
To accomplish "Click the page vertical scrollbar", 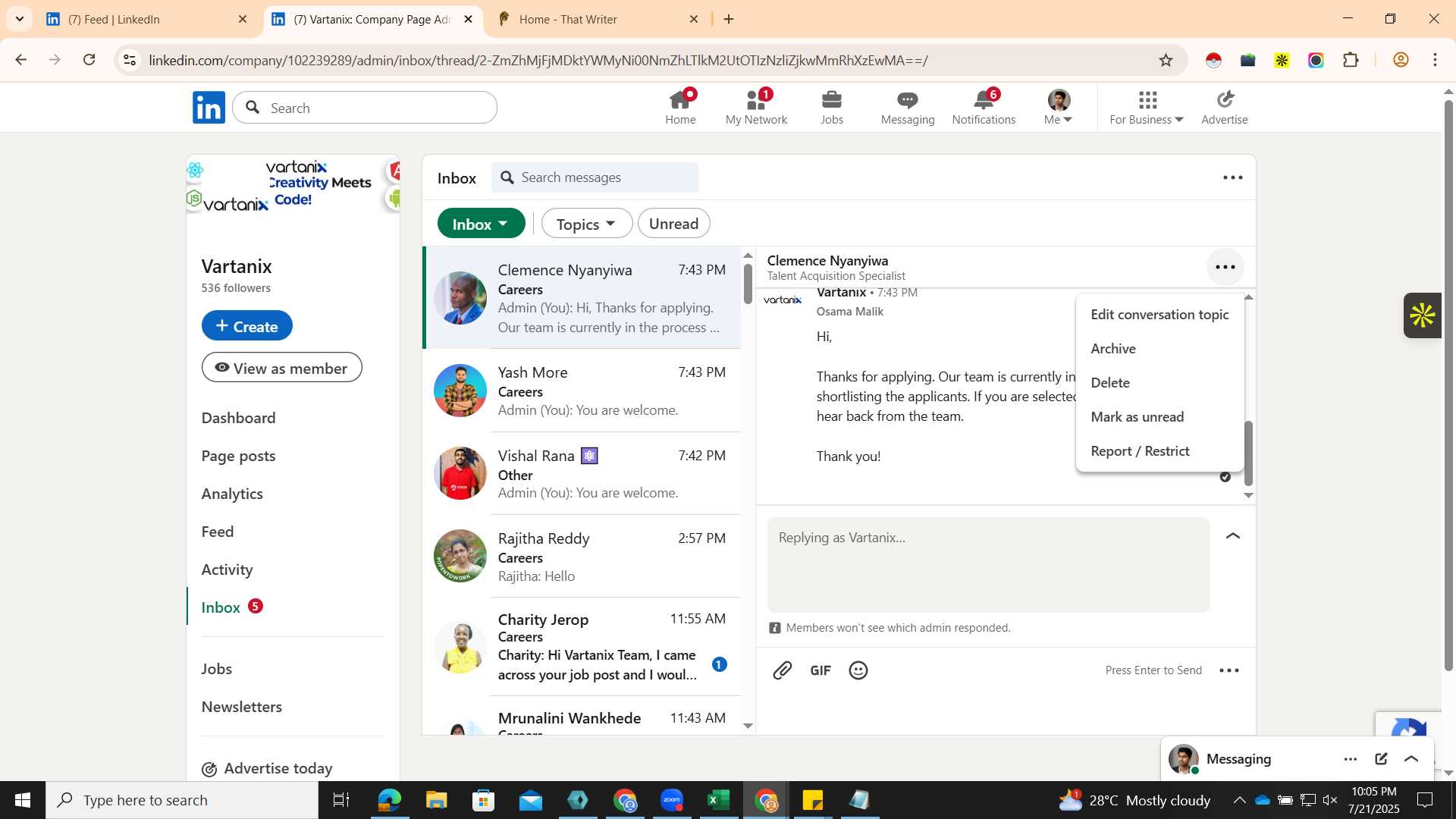I will tap(1448, 387).
